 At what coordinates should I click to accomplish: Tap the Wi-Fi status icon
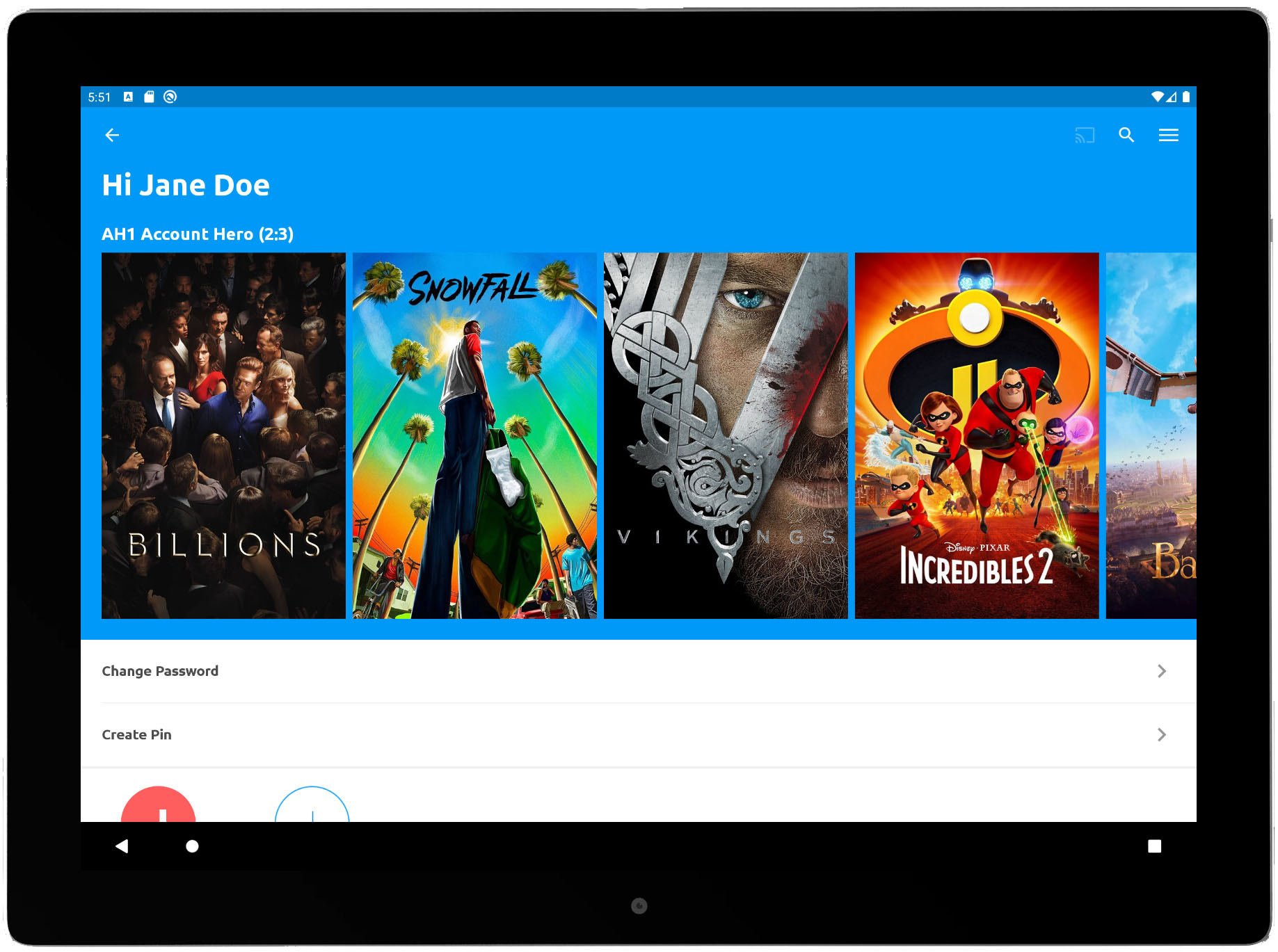(1157, 97)
